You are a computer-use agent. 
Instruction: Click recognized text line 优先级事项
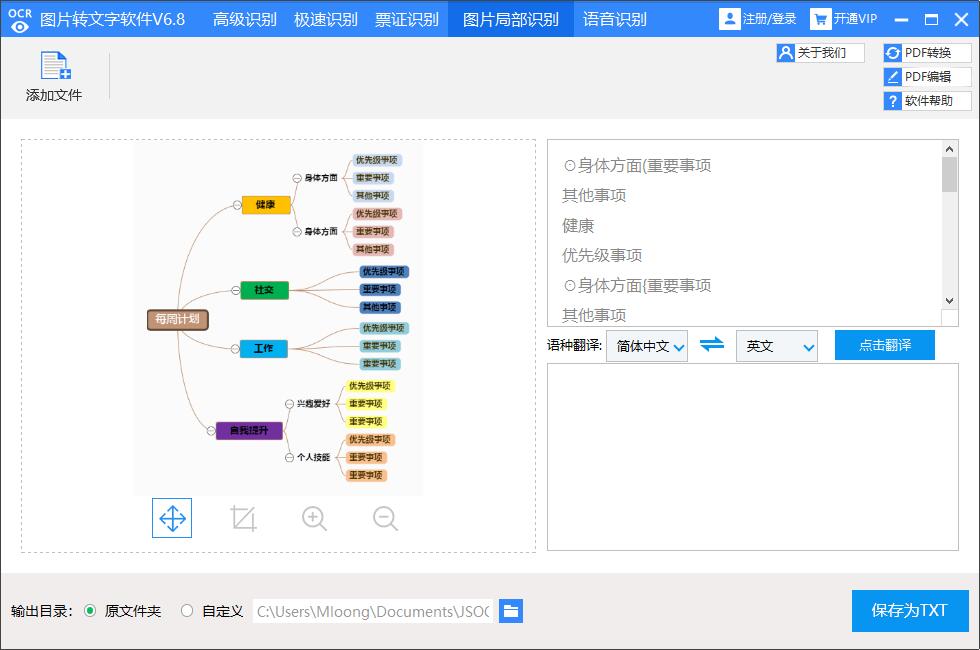click(602, 256)
